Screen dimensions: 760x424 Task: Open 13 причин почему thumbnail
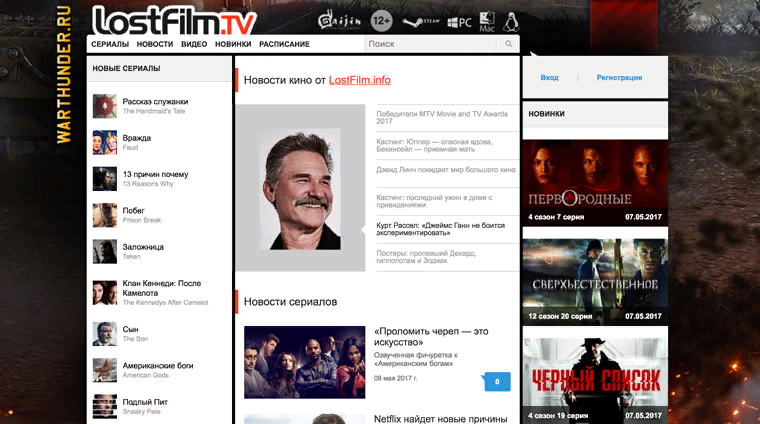pos(105,179)
